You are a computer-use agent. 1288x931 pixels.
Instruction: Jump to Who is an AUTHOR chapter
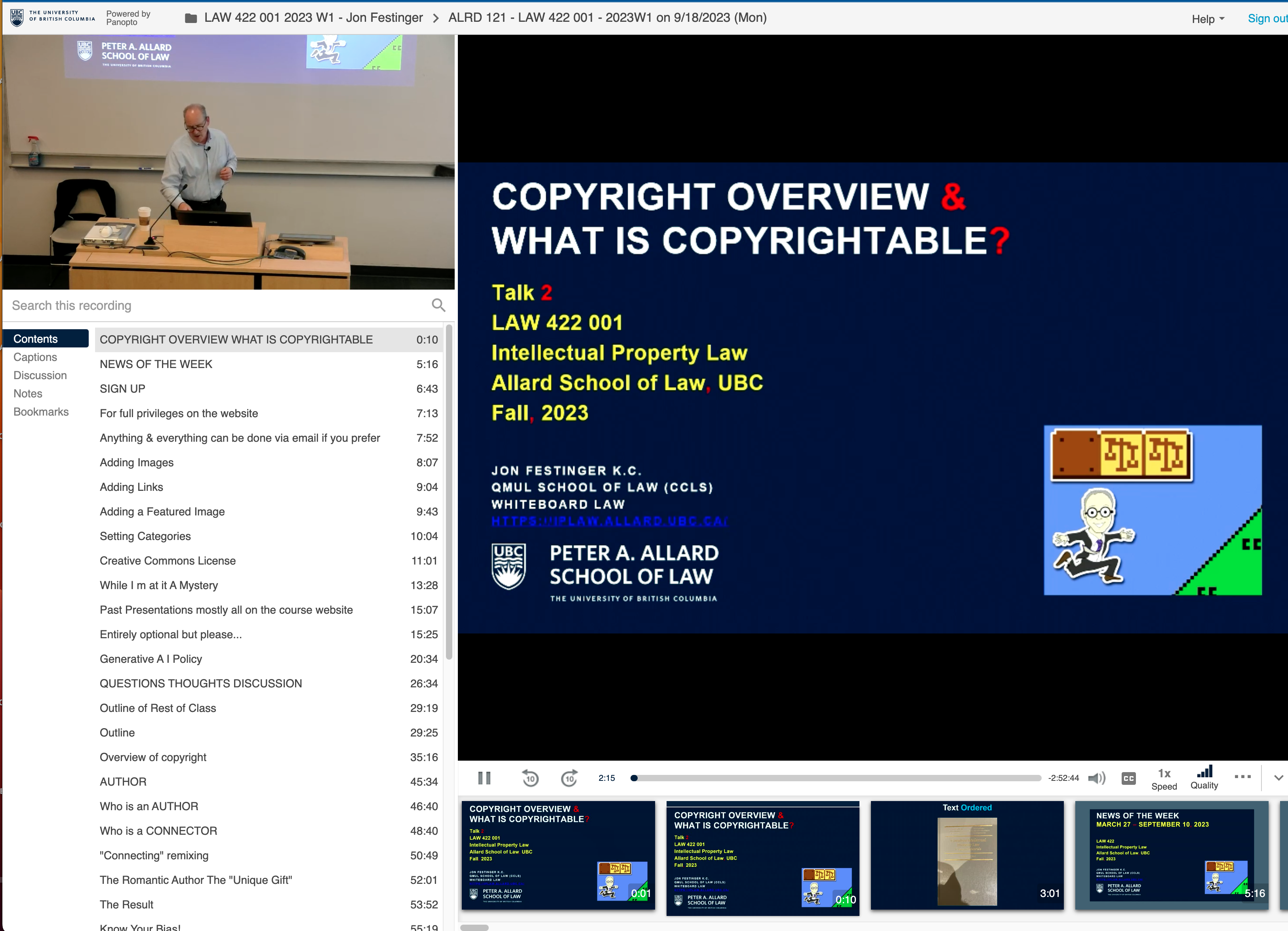(269, 806)
